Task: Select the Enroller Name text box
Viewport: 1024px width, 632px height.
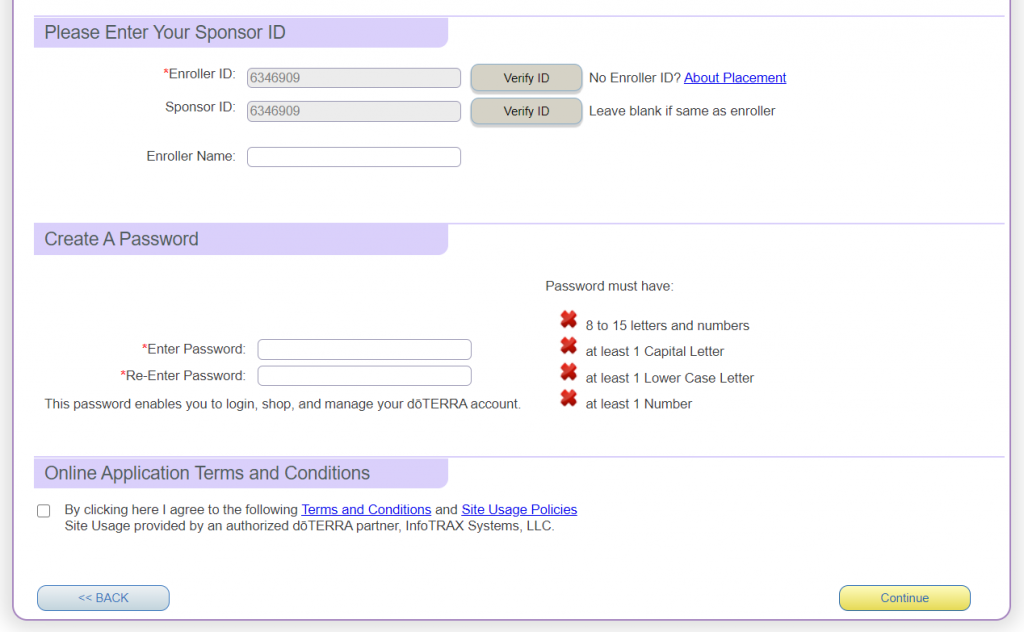Action: coord(353,157)
